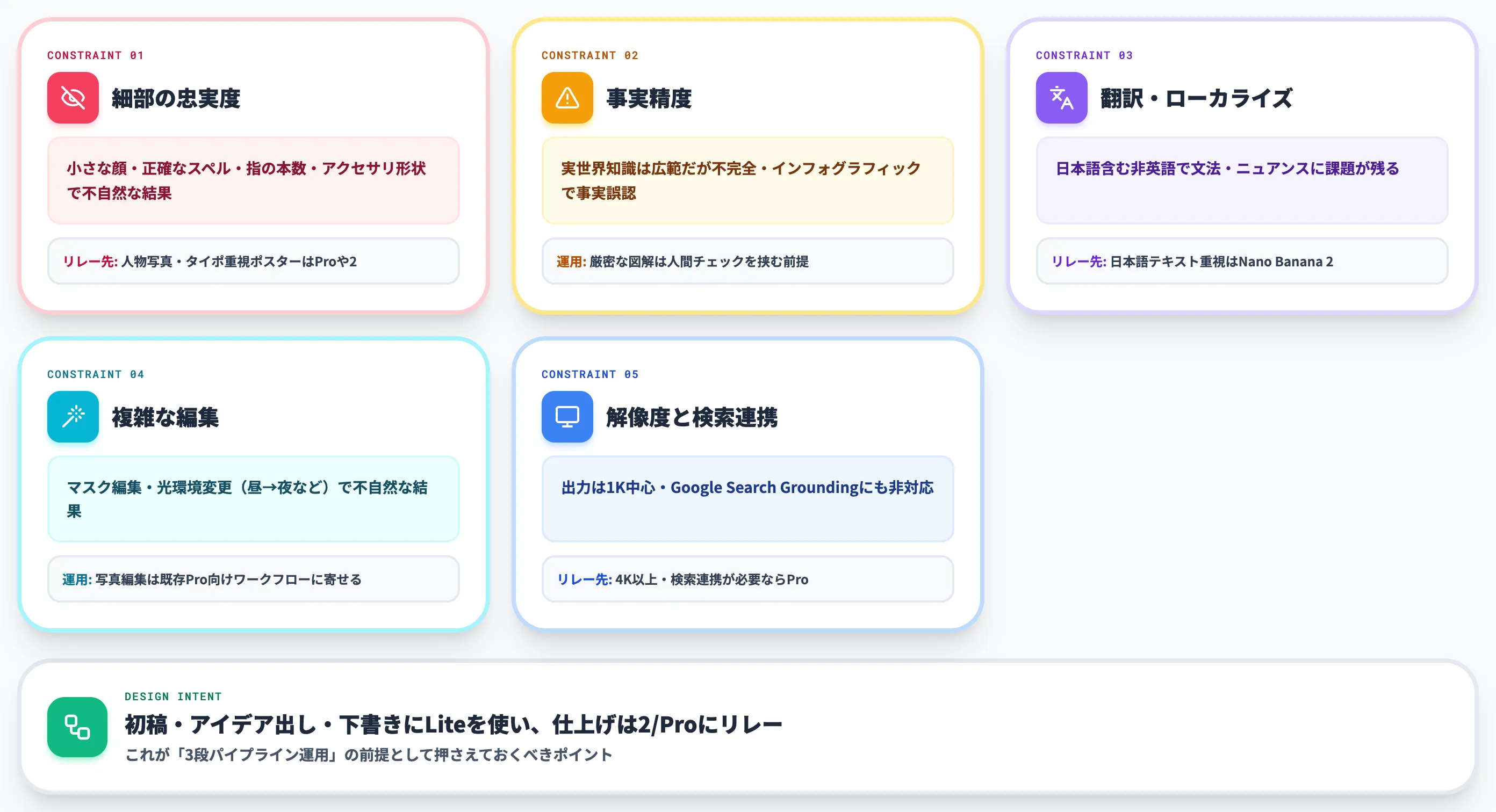1496x812 pixels.
Task: Click the heading 細部の忠実度
Action: tap(176, 98)
